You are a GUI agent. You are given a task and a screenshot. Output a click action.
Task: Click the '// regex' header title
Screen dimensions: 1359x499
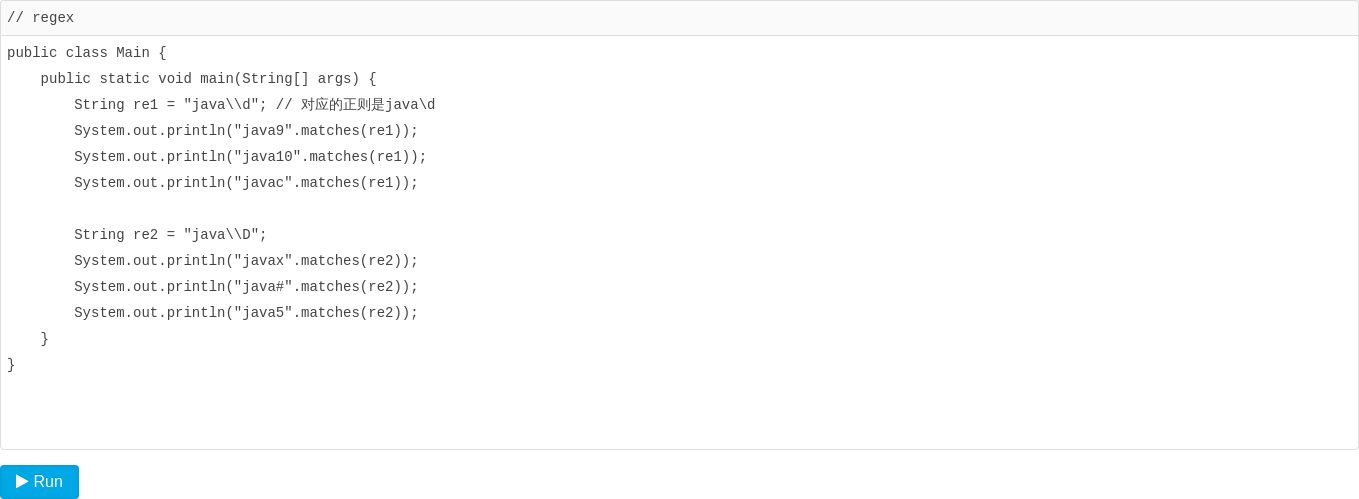40,18
